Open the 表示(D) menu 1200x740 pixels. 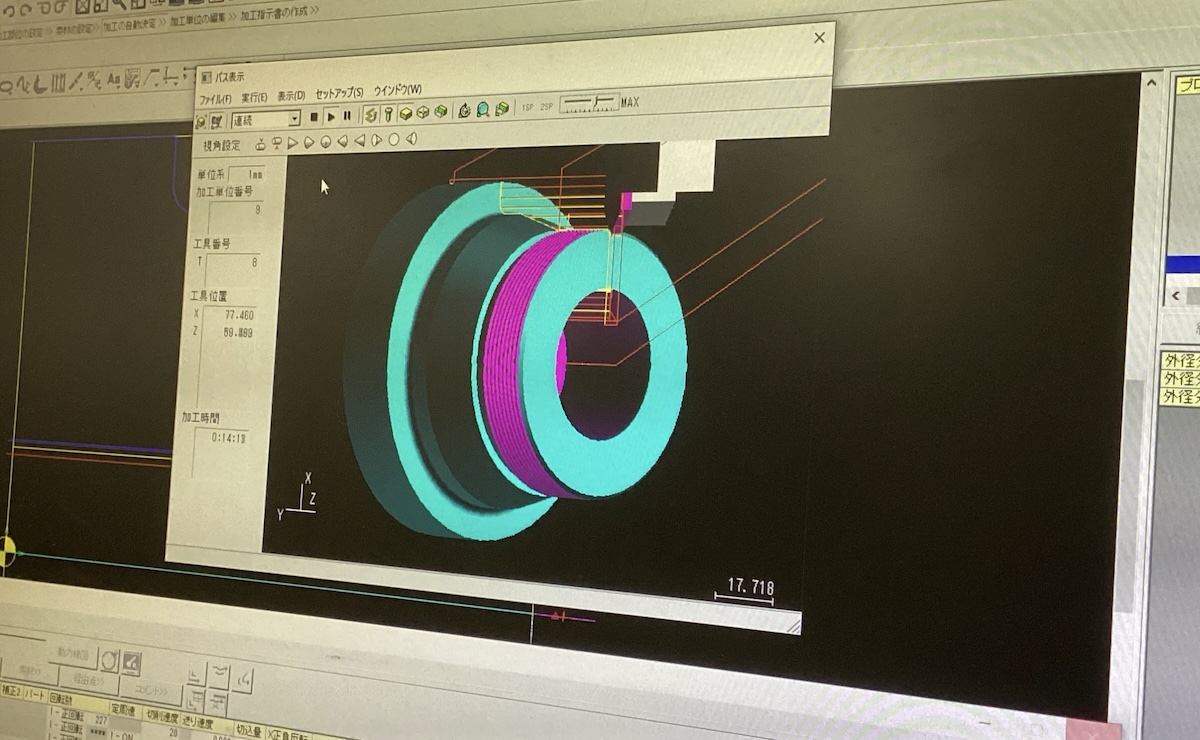point(291,96)
